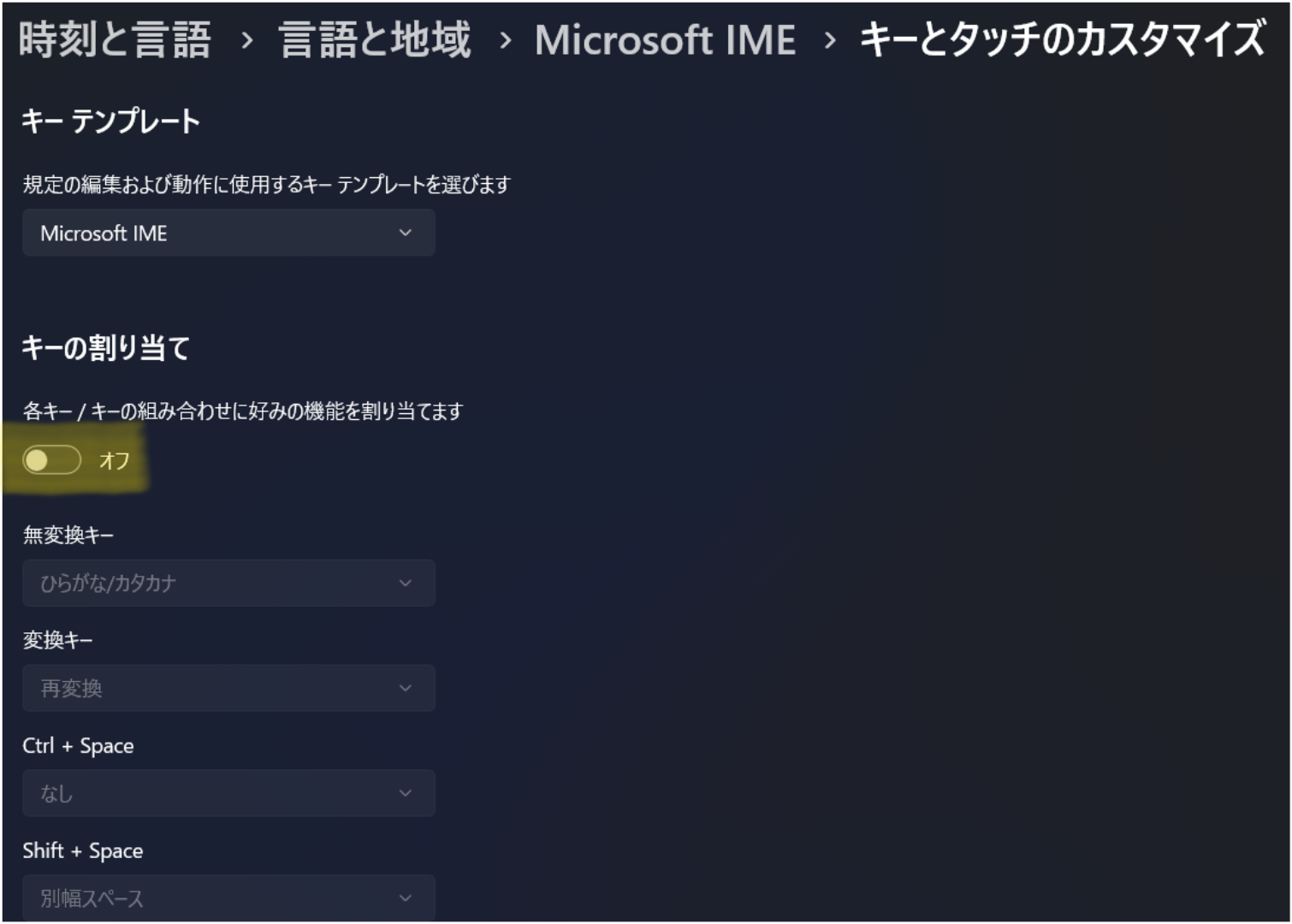Click the キーの割り当て section heading

(x=105, y=348)
